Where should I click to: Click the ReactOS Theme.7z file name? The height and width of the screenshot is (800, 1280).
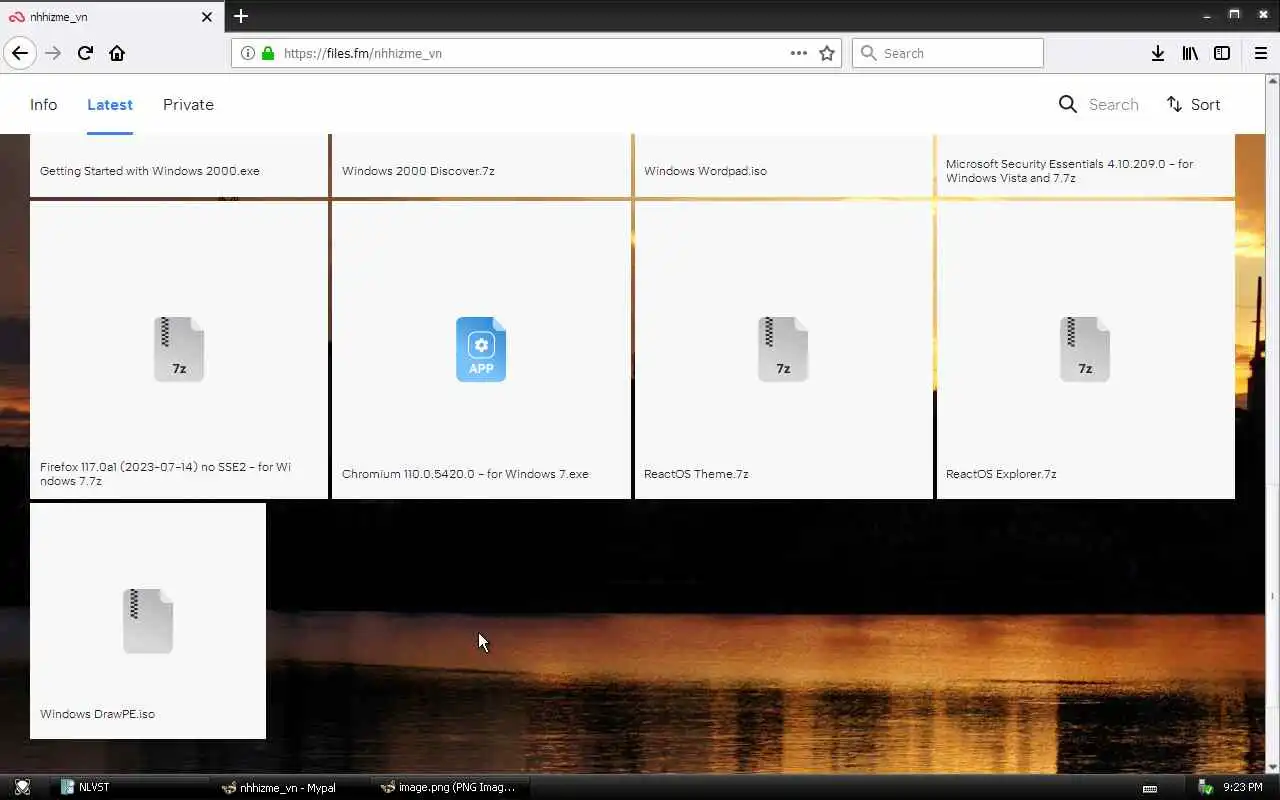696,474
